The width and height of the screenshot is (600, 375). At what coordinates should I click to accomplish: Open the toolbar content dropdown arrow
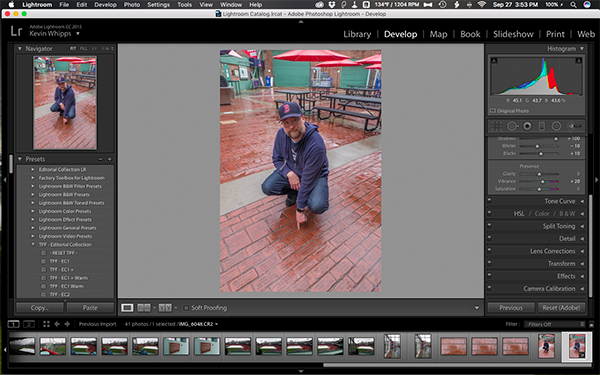476,308
